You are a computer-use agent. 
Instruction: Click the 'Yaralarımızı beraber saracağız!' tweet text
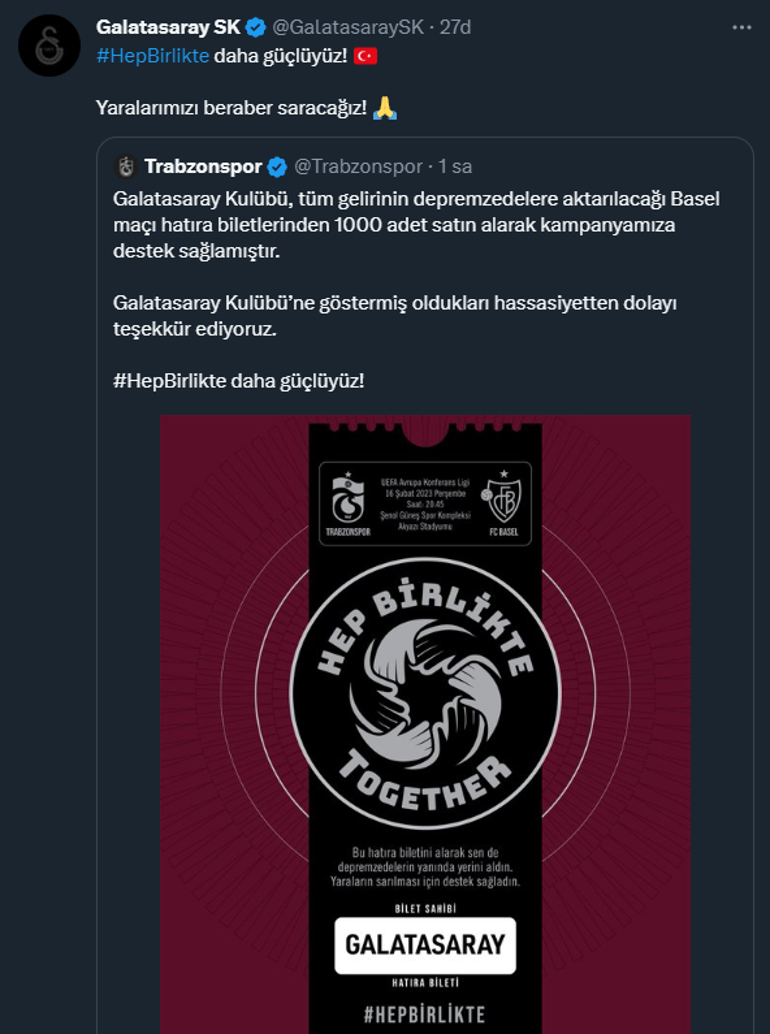tap(231, 107)
